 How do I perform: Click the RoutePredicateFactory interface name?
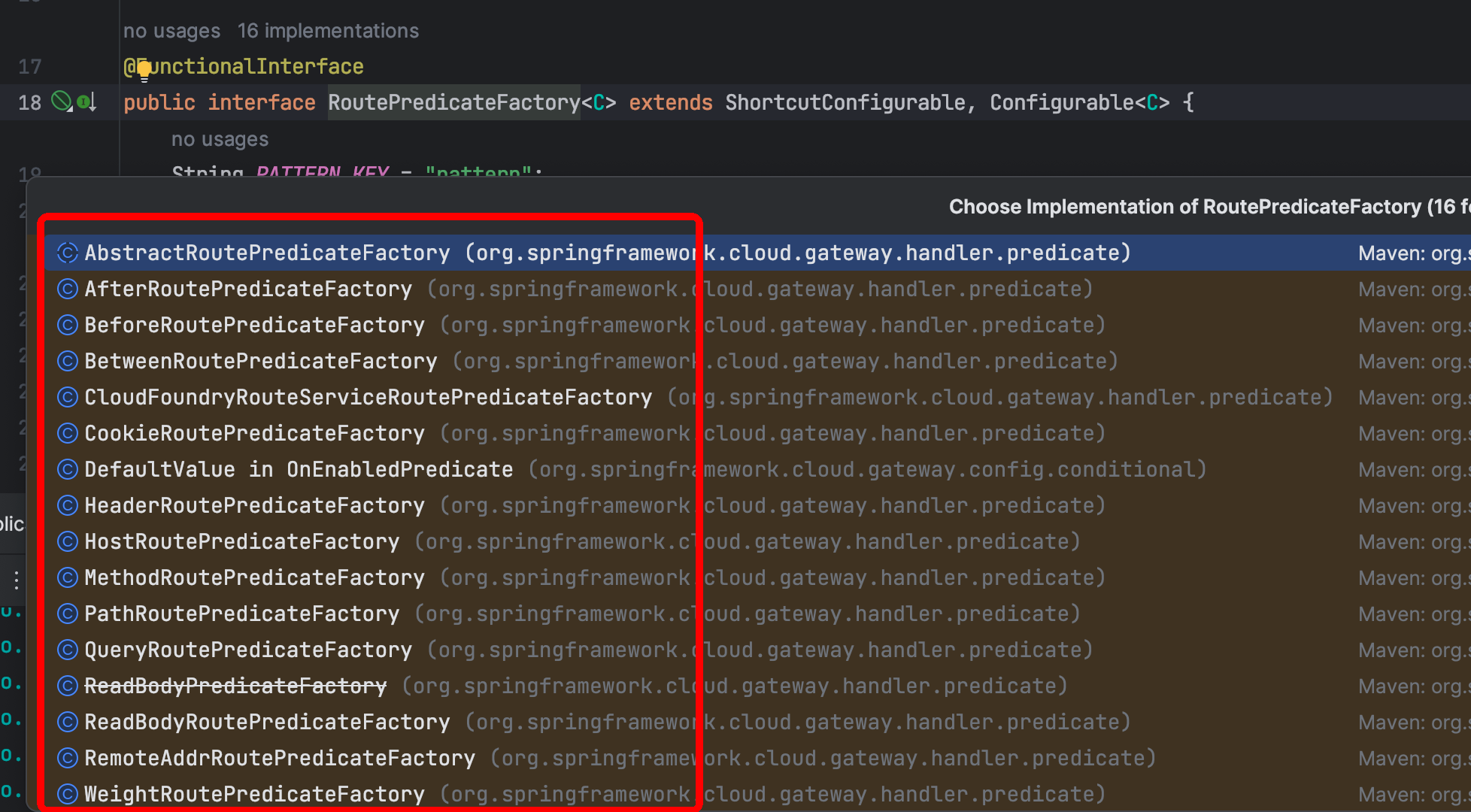[454, 102]
